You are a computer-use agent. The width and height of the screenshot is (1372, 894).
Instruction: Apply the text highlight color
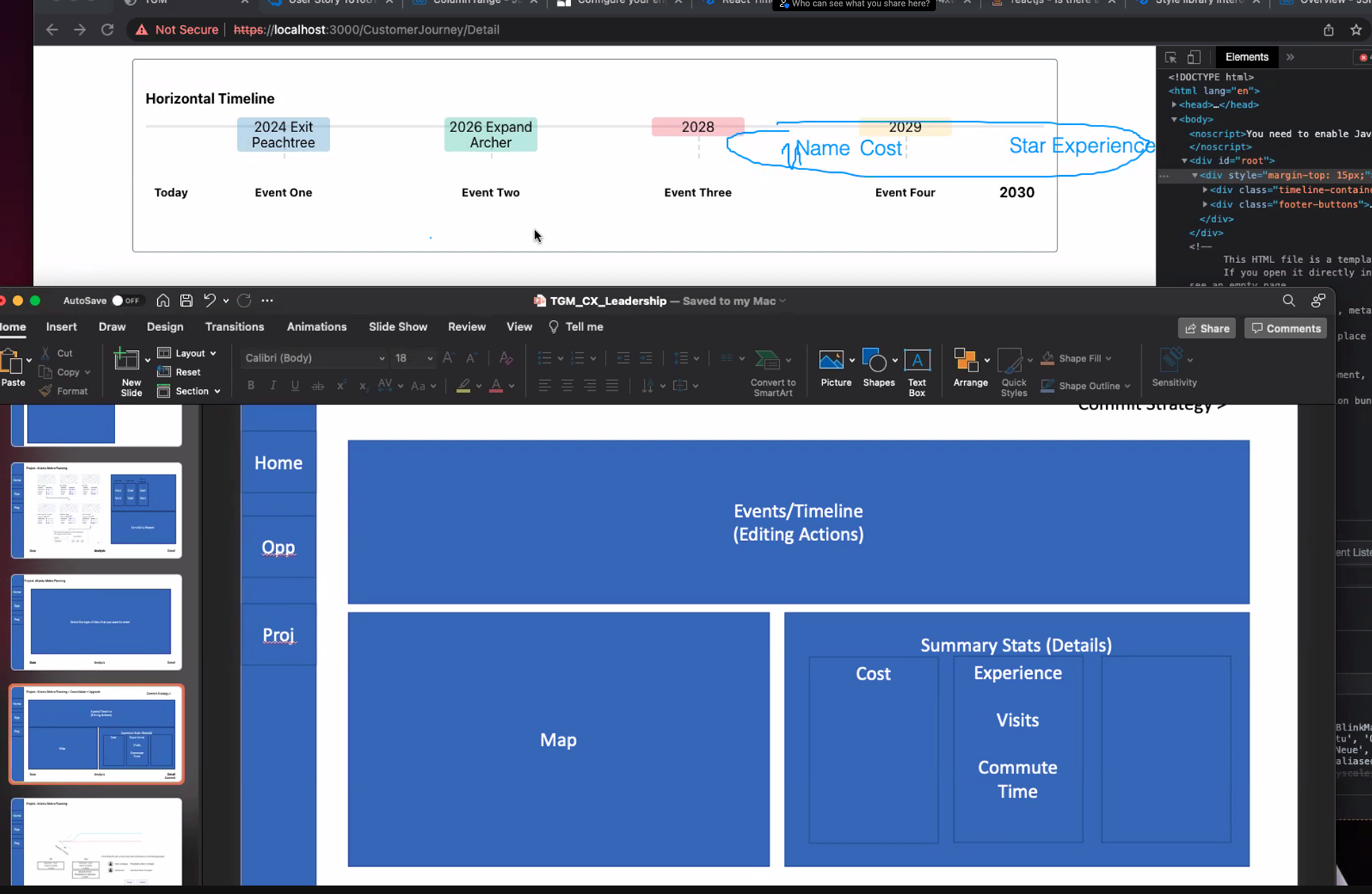coord(463,386)
